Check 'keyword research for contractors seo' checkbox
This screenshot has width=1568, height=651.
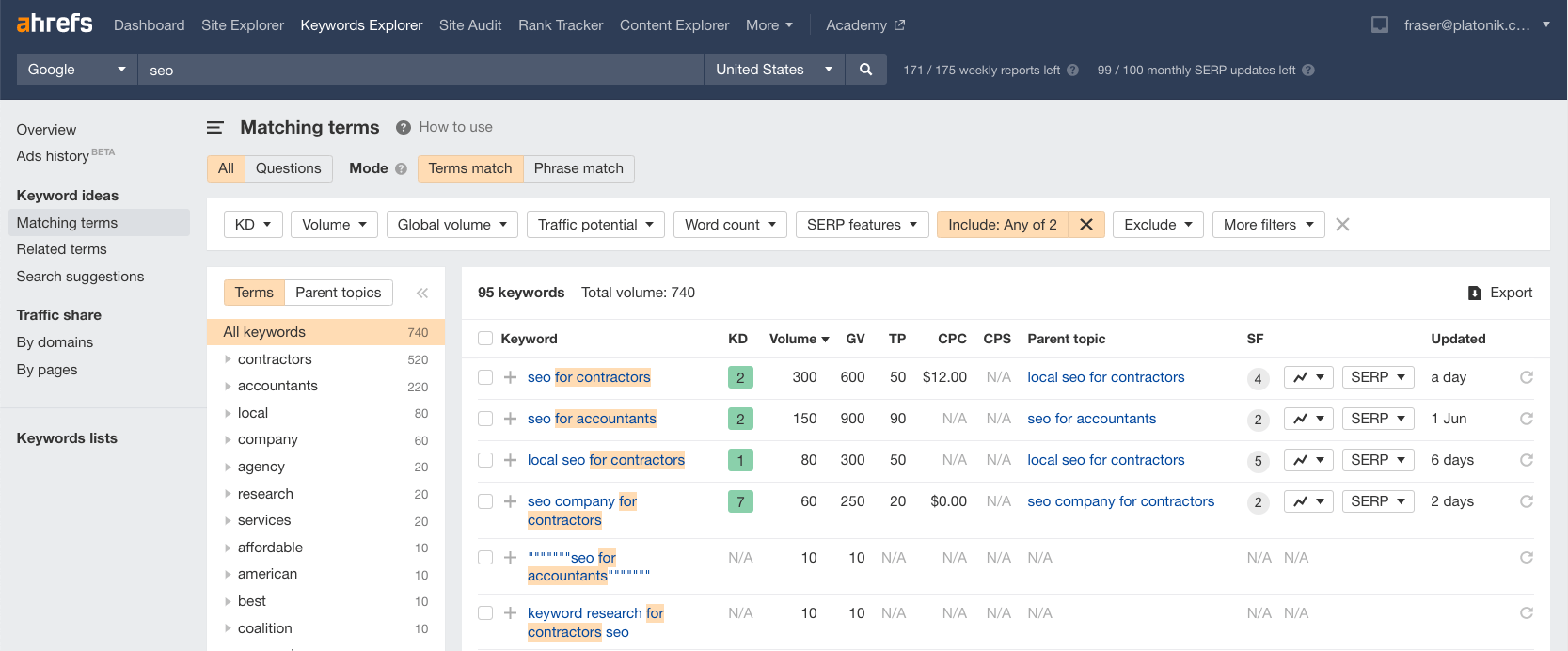pyautogui.click(x=485, y=613)
